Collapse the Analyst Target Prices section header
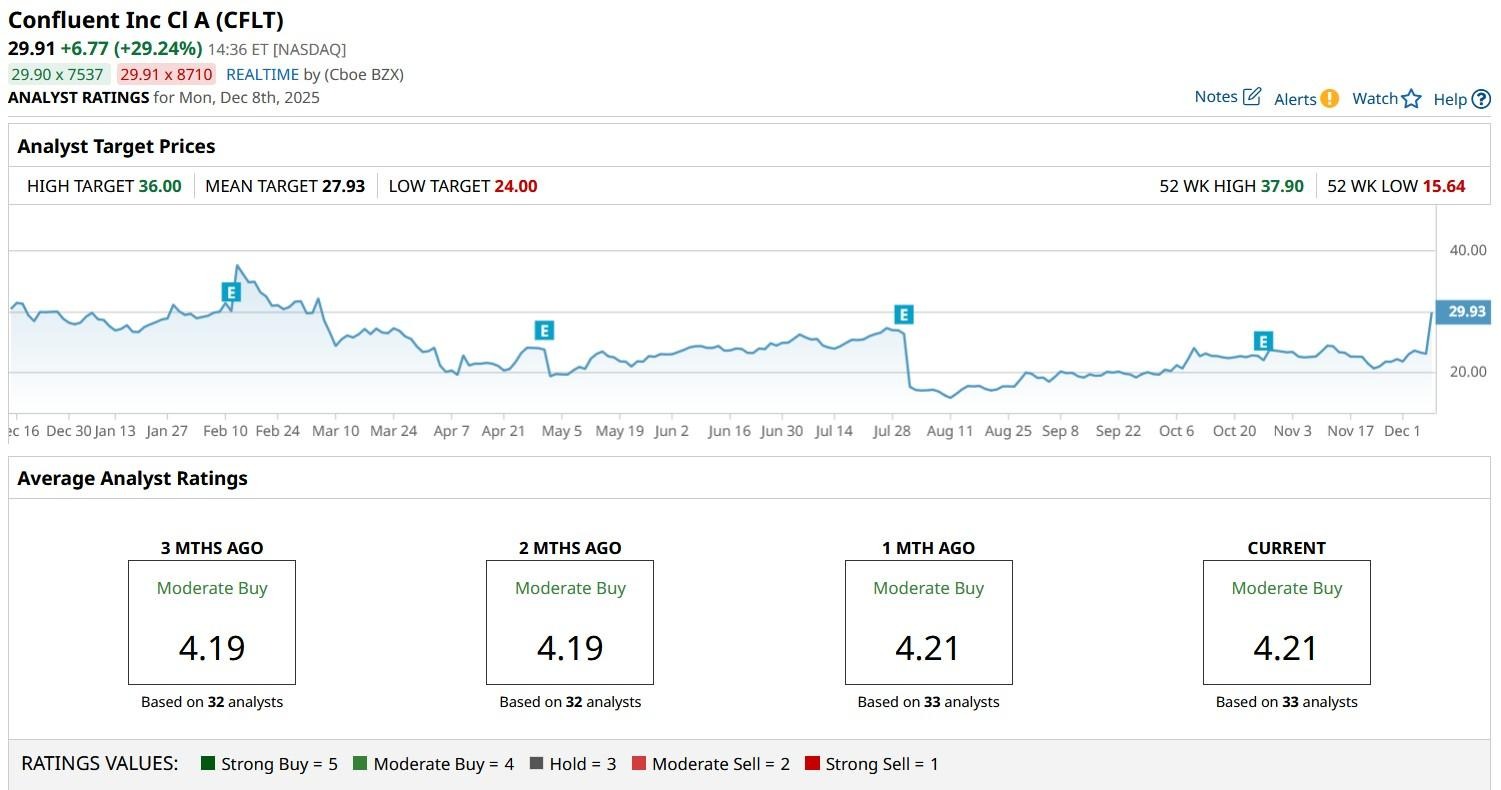The width and height of the screenshot is (1501, 790). [x=116, y=146]
